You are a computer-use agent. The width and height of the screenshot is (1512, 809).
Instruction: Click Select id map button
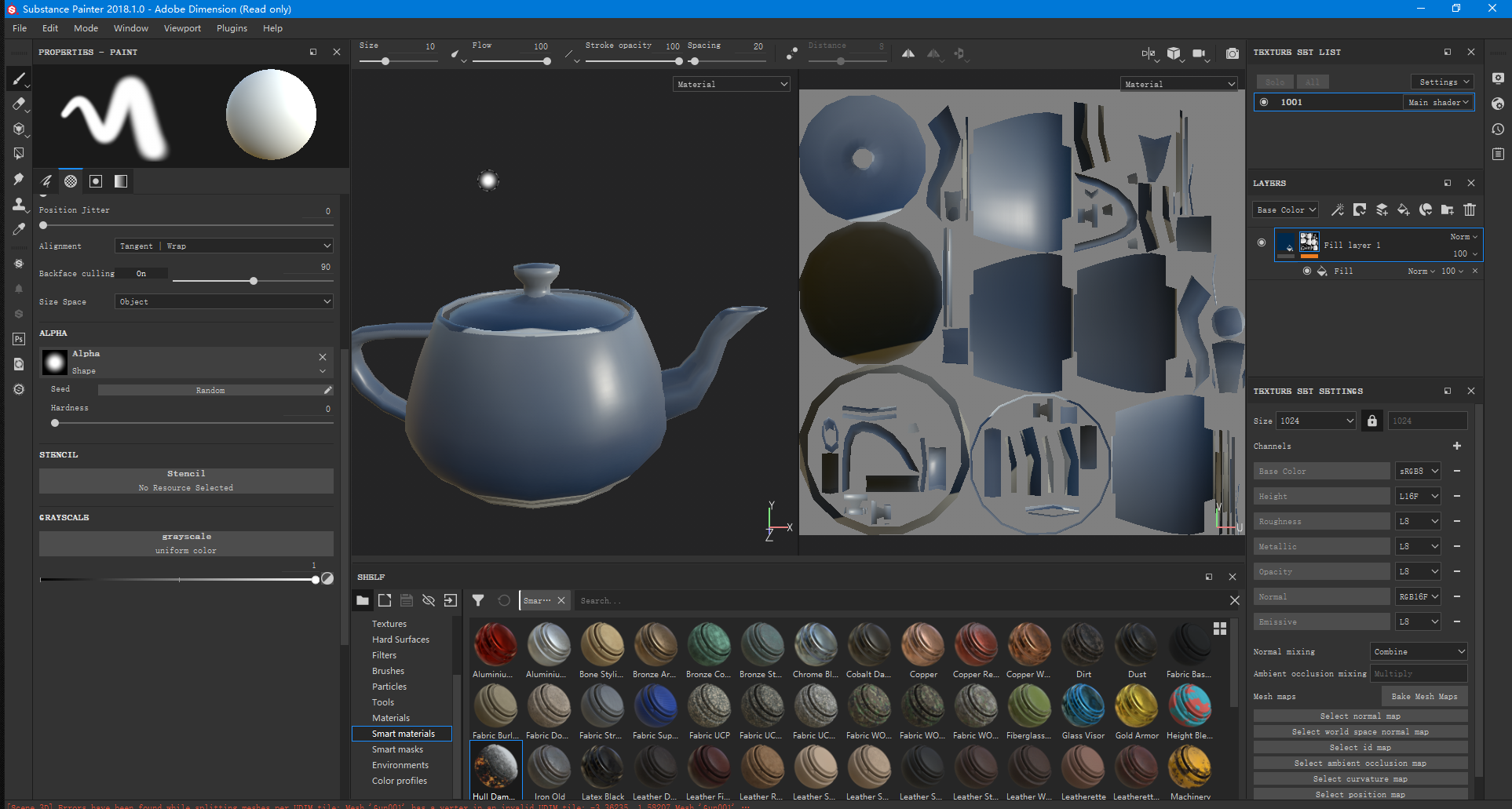coord(1360,747)
